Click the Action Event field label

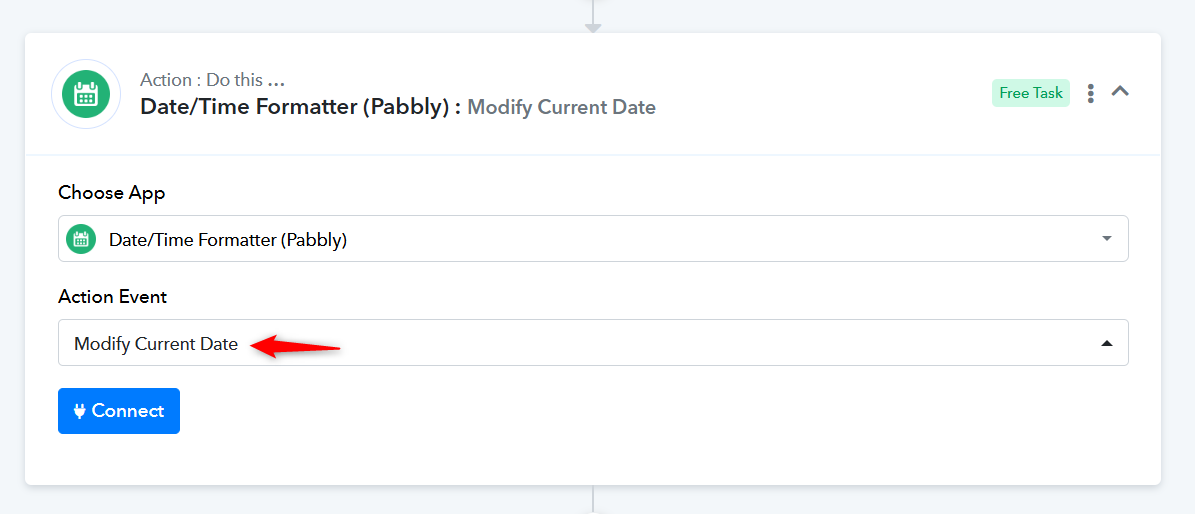click(112, 297)
